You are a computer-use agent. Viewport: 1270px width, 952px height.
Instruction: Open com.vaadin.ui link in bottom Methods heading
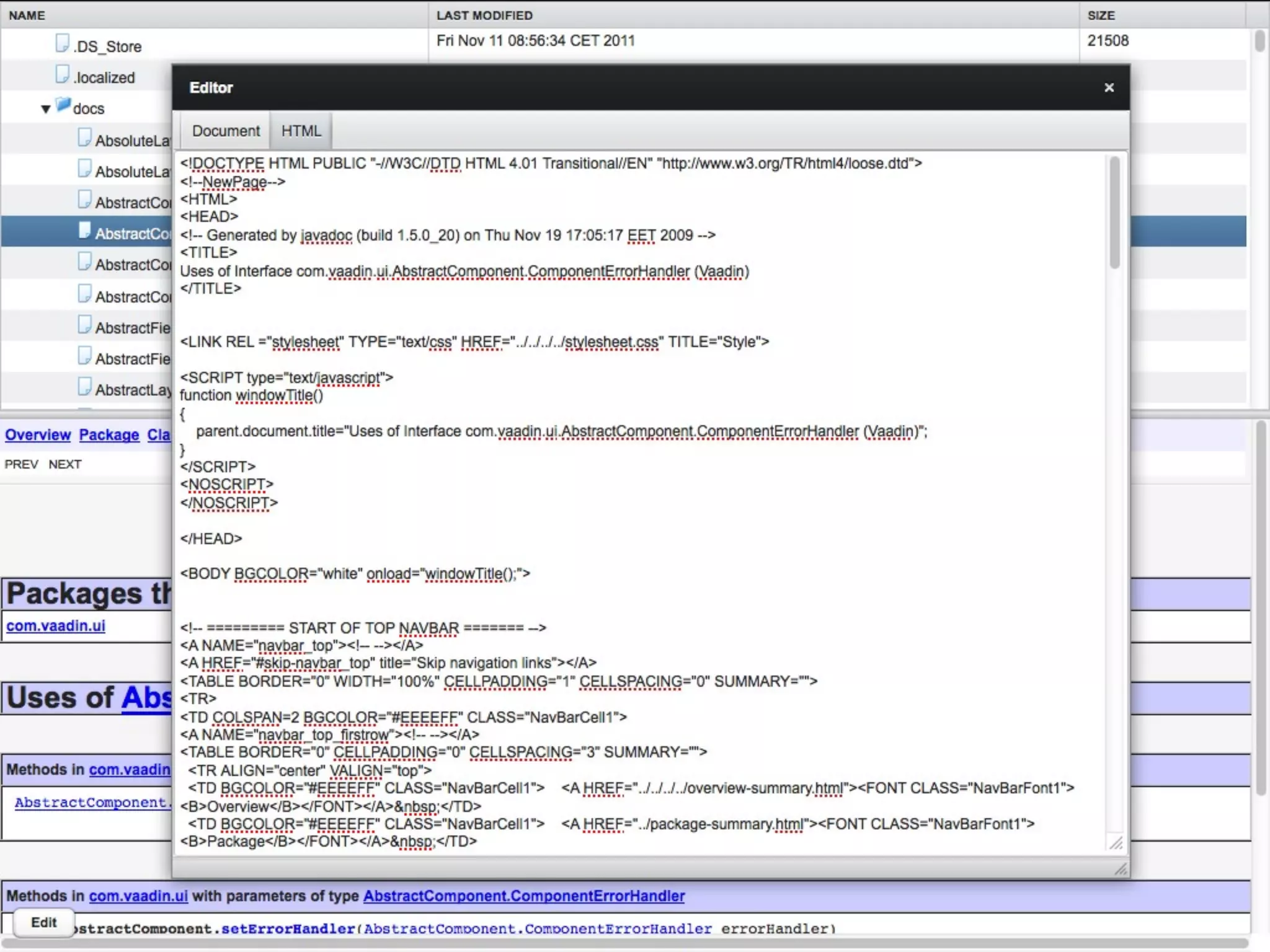tap(138, 896)
